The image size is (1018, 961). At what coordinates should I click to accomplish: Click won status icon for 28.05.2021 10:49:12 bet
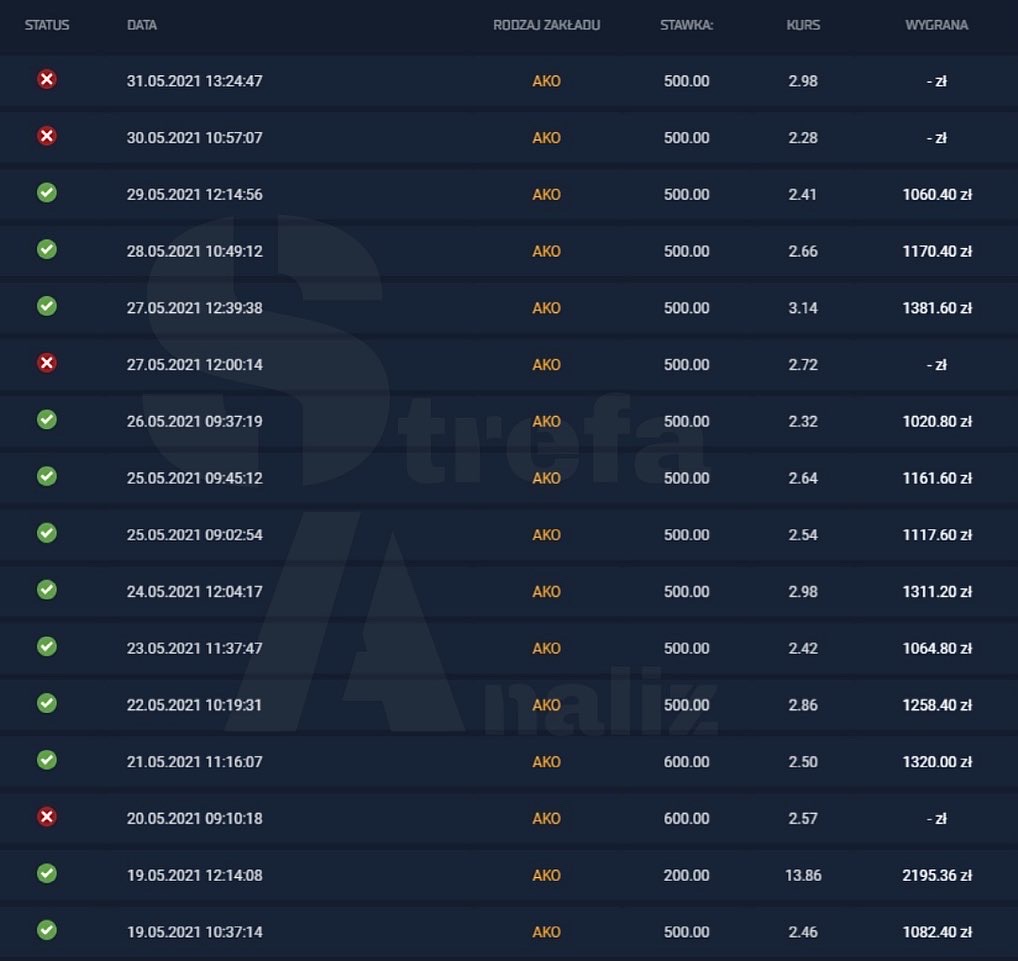click(x=47, y=249)
